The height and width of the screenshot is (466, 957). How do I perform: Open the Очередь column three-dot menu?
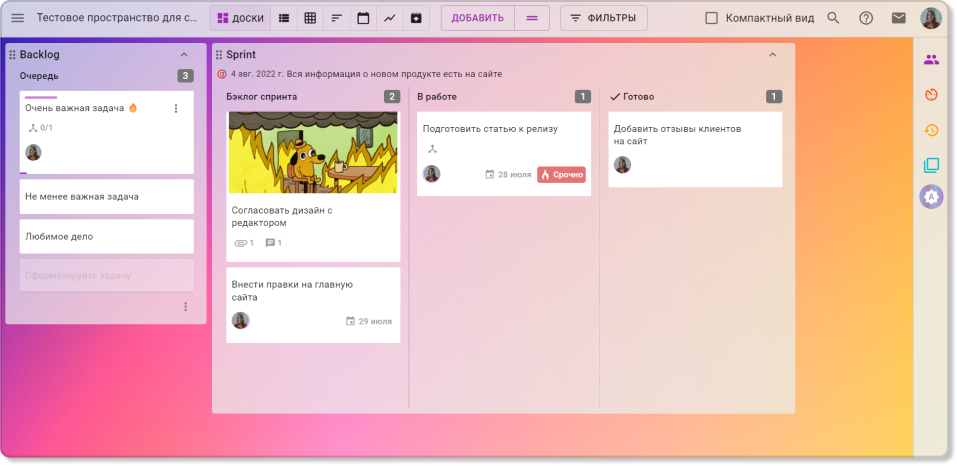(x=186, y=307)
